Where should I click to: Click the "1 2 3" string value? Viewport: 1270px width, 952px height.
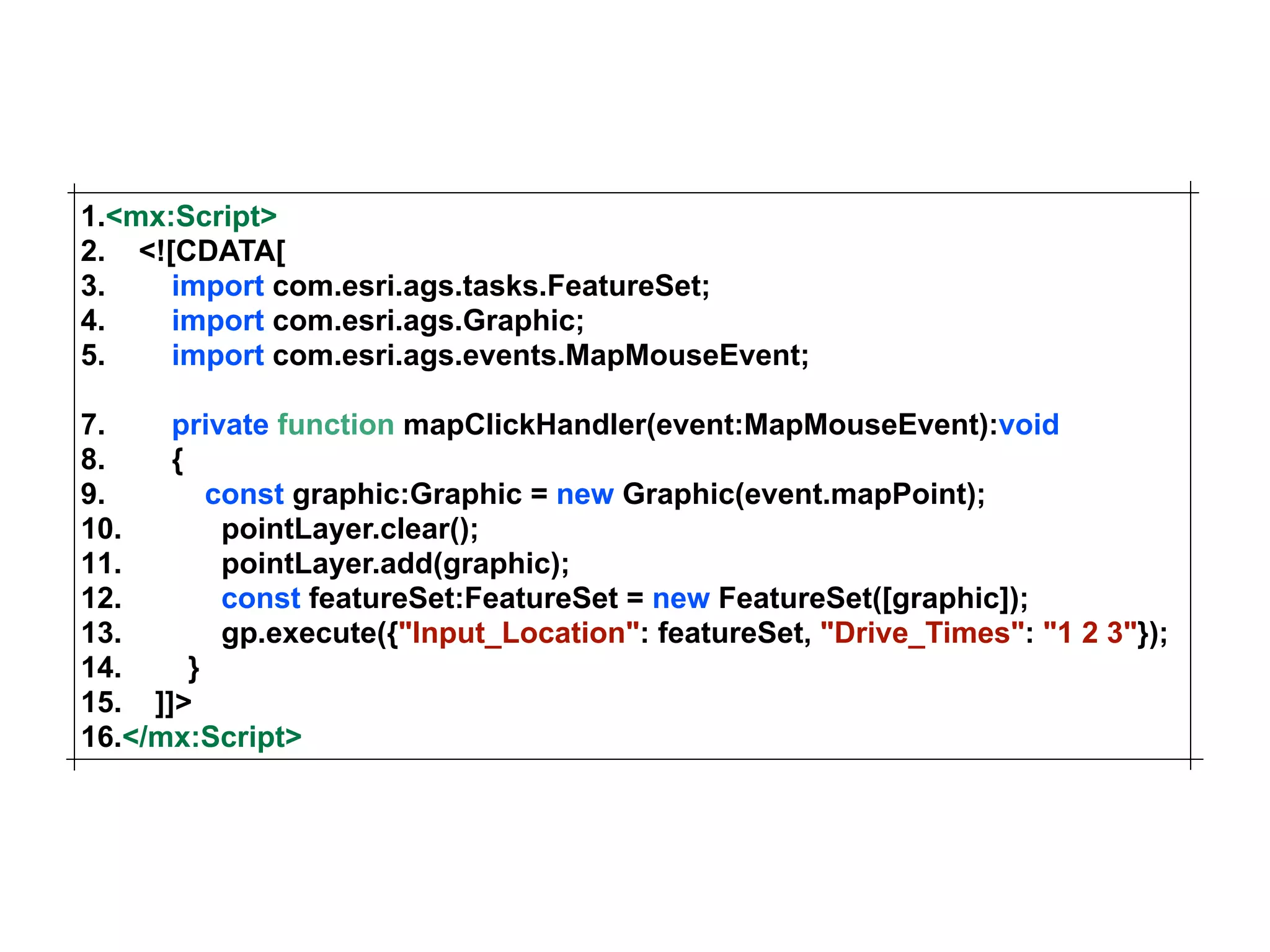point(1090,633)
